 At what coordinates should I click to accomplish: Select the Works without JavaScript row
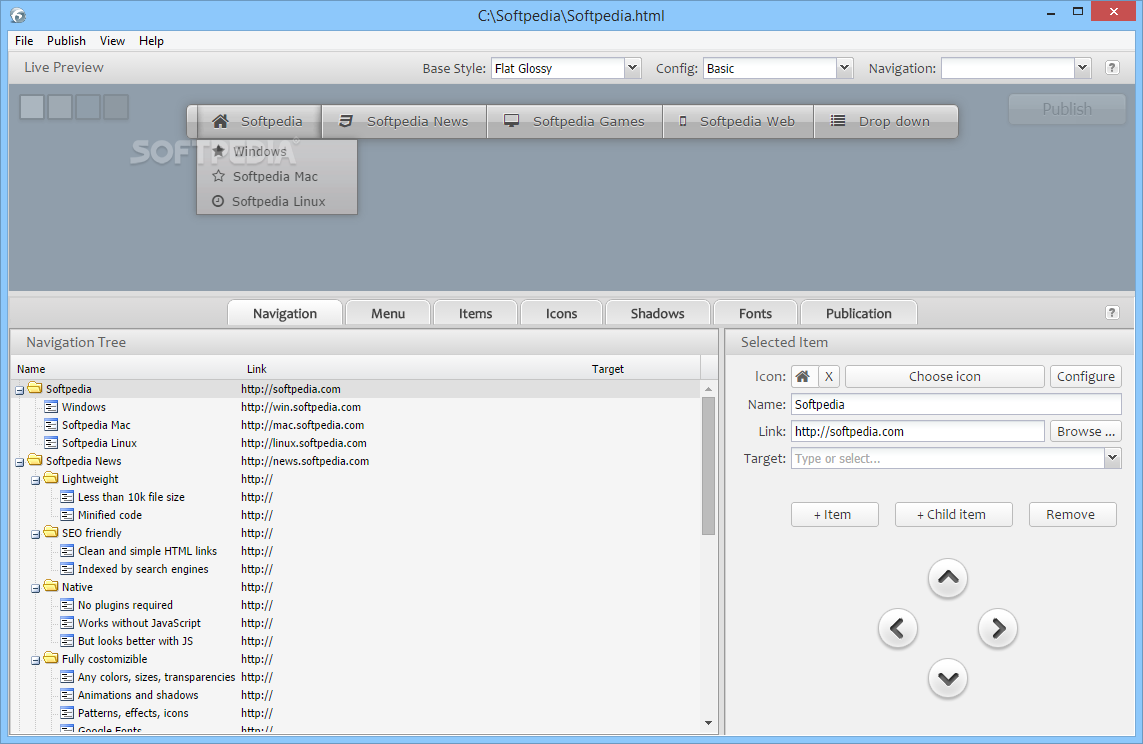[357, 623]
